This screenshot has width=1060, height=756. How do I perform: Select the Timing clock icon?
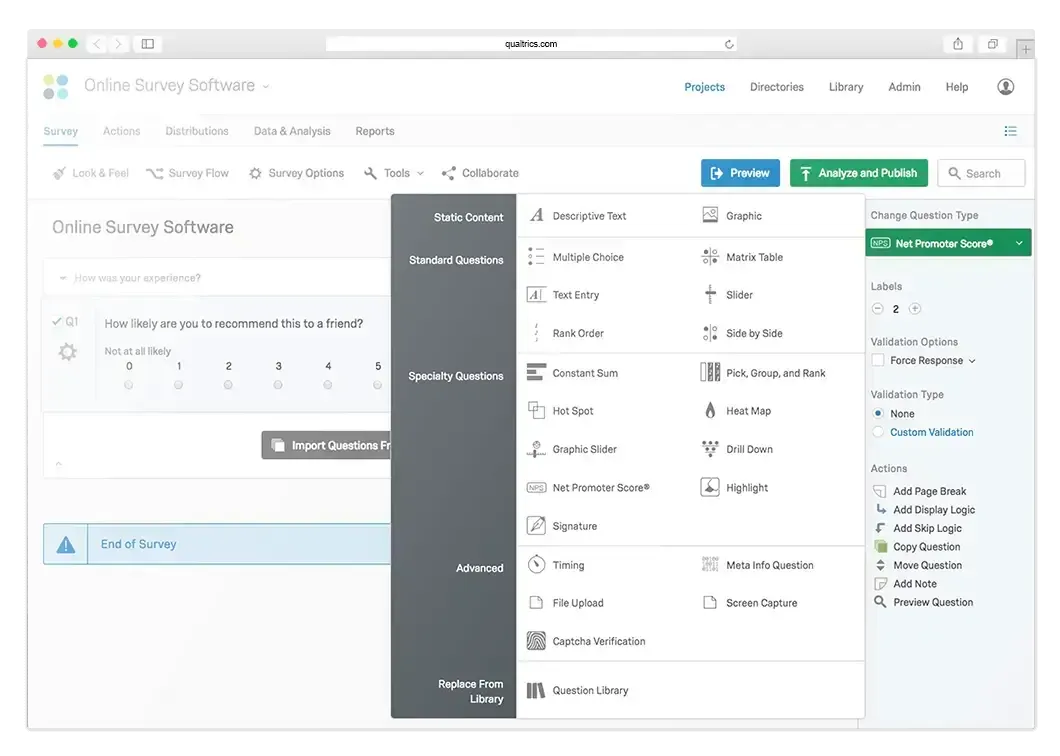[536, 564]
